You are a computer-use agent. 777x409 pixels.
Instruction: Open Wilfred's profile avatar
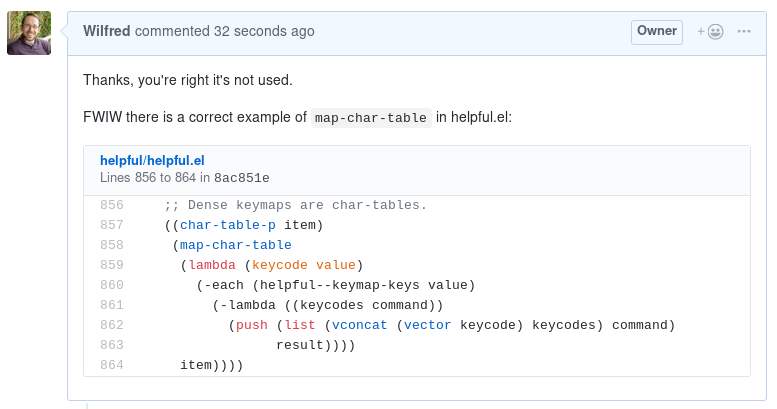pos(29,33)
